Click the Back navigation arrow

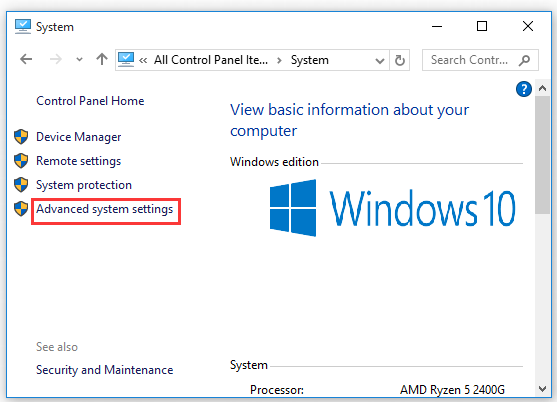tap(26, 59)
